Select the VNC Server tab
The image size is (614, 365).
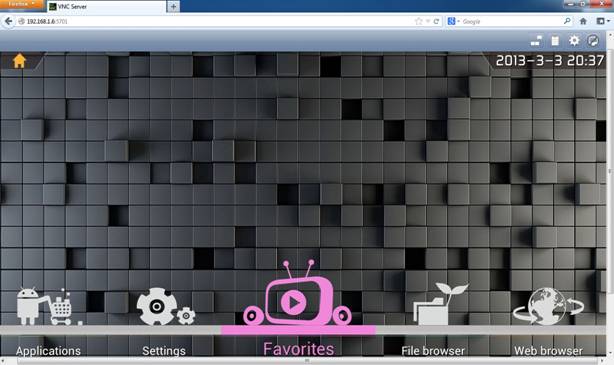[x=106, y=7]
